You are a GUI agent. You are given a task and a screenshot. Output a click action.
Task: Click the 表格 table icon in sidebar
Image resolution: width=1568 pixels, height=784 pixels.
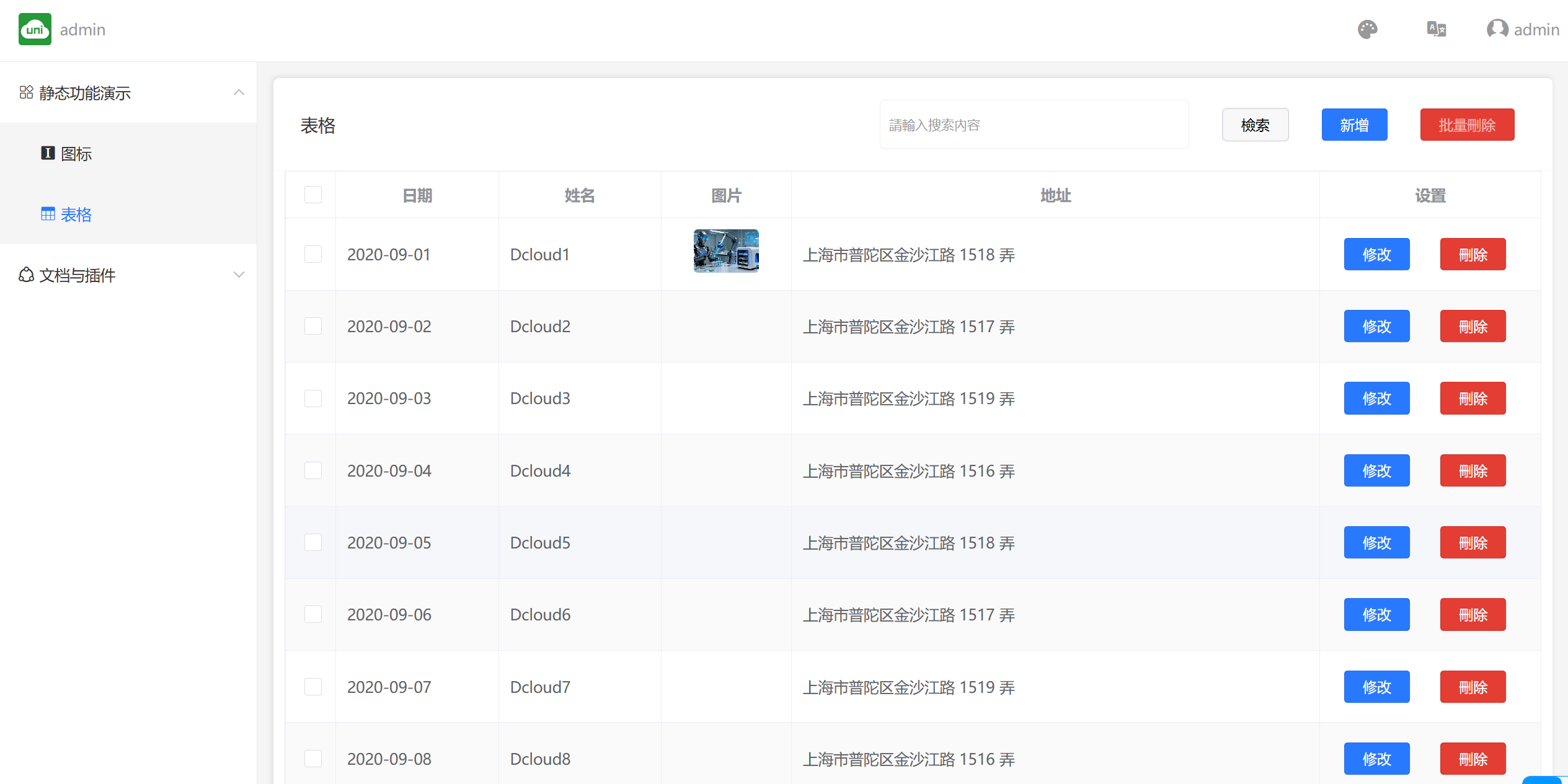pyautogui.click(x=48, y=214)
